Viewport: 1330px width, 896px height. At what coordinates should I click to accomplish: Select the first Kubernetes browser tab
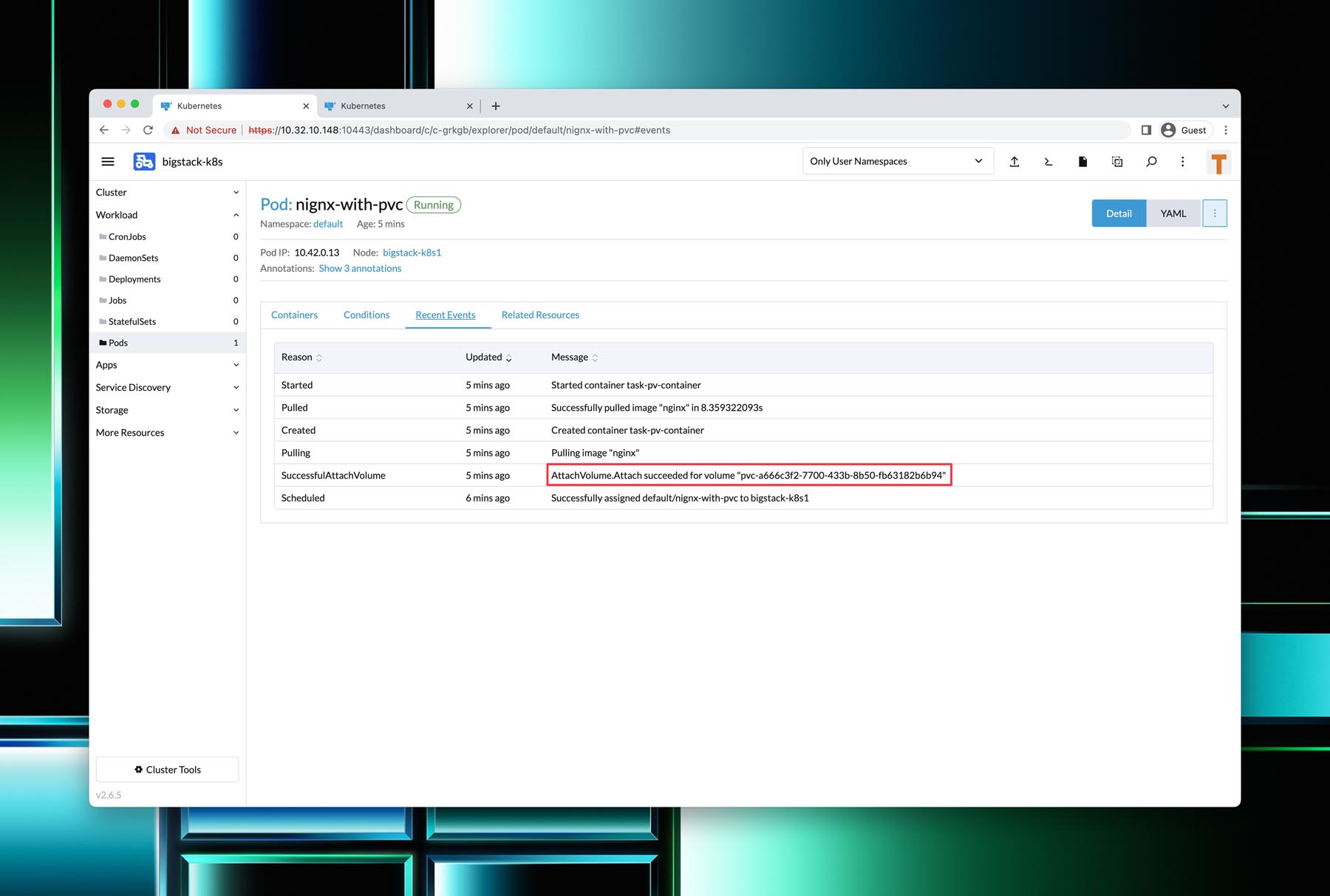(235, 106)
